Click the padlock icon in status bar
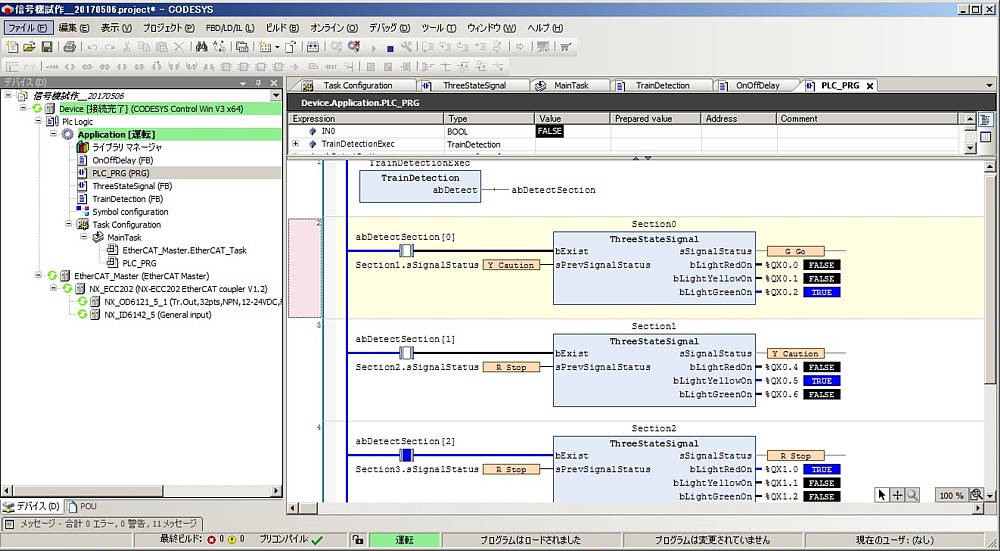The image size is (1000, 551). tap(358, 540)
